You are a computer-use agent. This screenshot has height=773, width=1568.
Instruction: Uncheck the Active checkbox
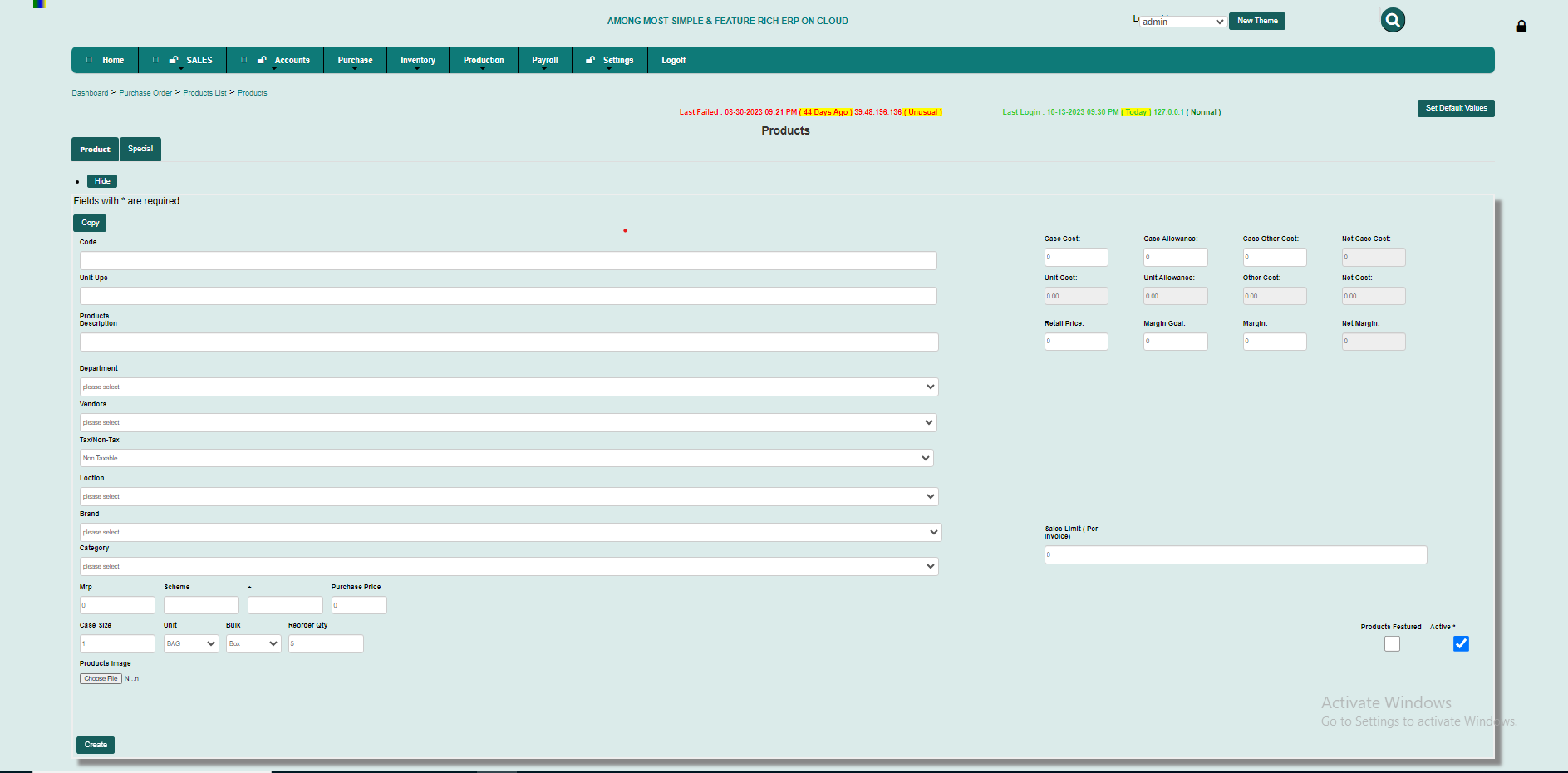pos(1461,643)
